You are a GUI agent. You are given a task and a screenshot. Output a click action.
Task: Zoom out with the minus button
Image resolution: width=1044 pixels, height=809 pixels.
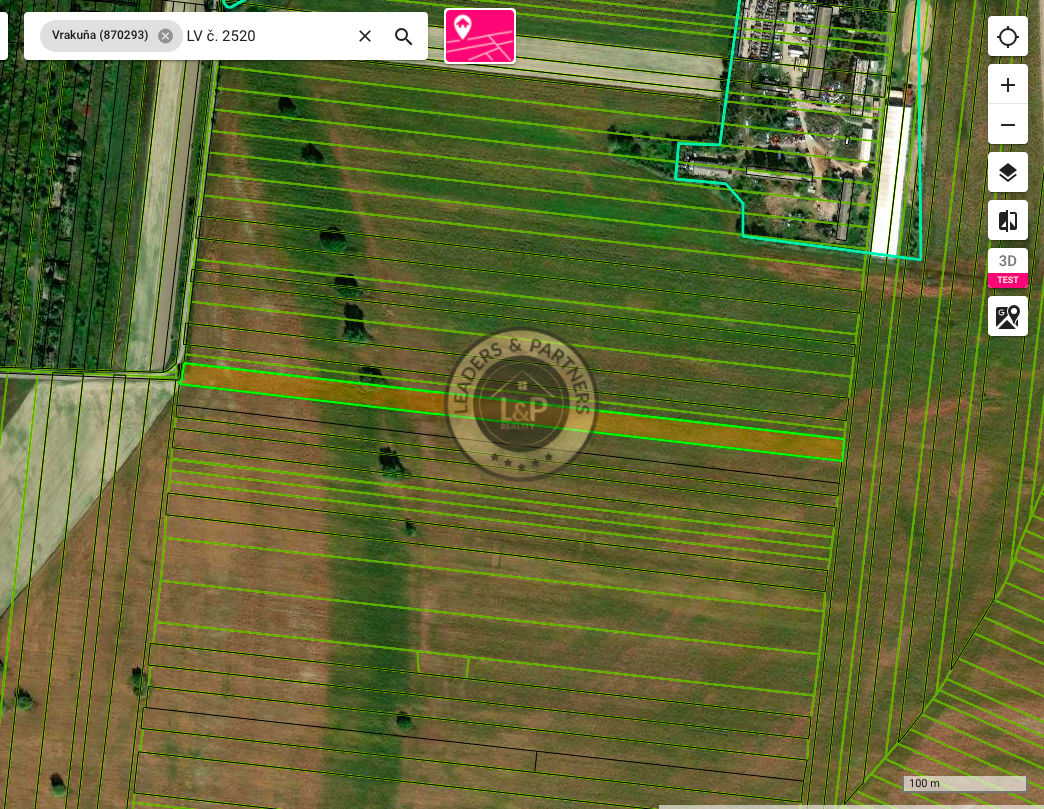[1007, 125]
